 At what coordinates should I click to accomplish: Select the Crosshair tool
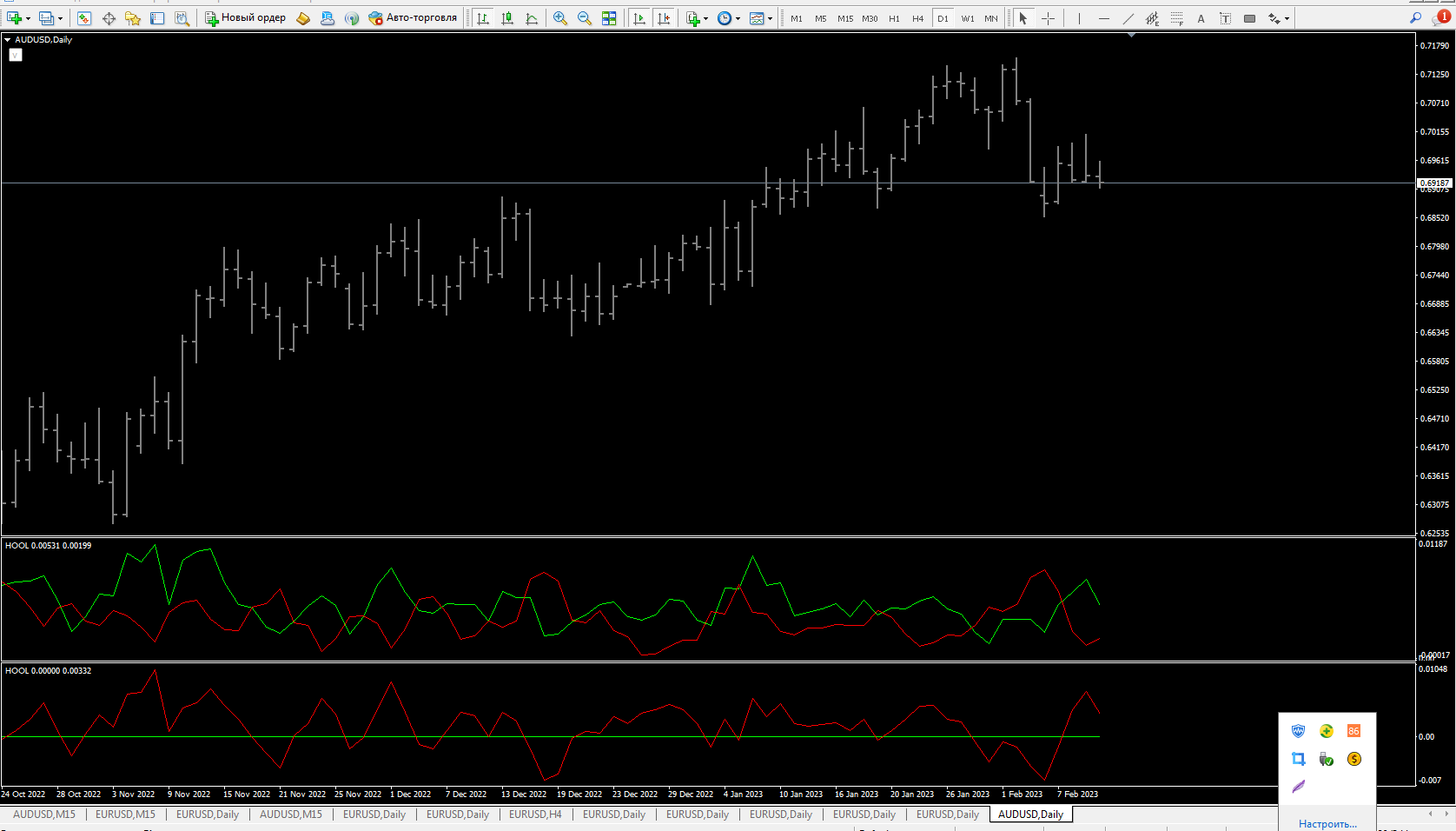pyautogui.click(x=1049, y=18)
